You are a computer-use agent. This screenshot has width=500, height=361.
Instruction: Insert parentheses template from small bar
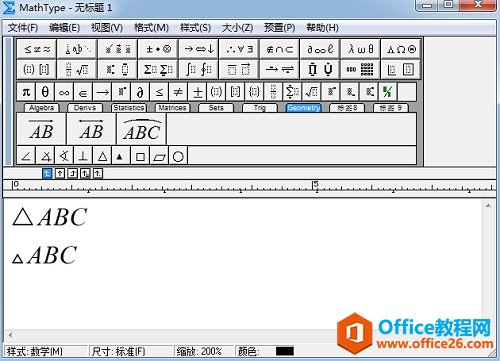[x=216, y=92]
